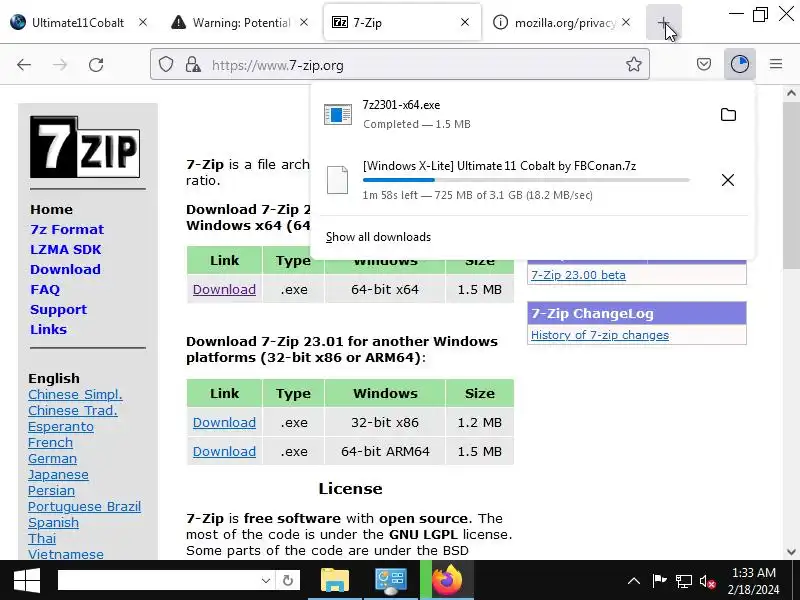The width and height of the screenshot is (800, 600).
Task: Open new tab with the plus button
Action: point(663,22)
